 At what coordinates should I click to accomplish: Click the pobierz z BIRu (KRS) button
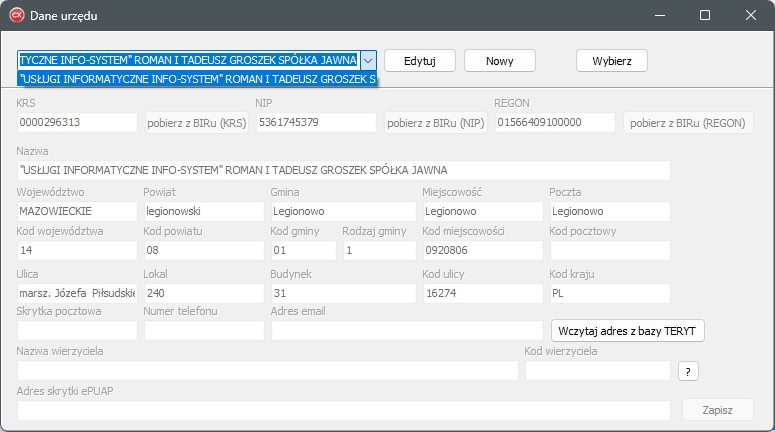196,123
